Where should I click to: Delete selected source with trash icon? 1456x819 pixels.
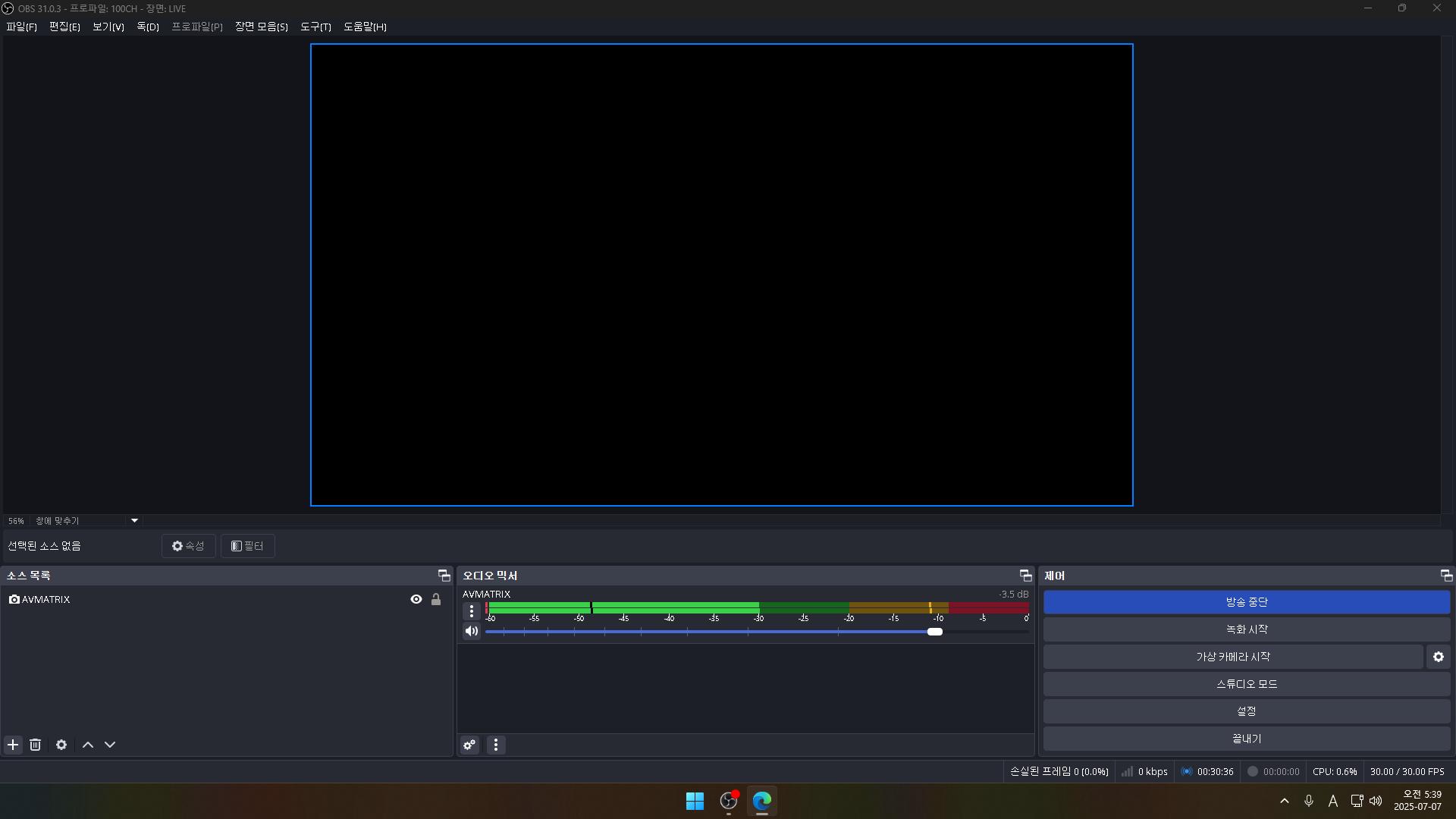click(x=36, y=745)
